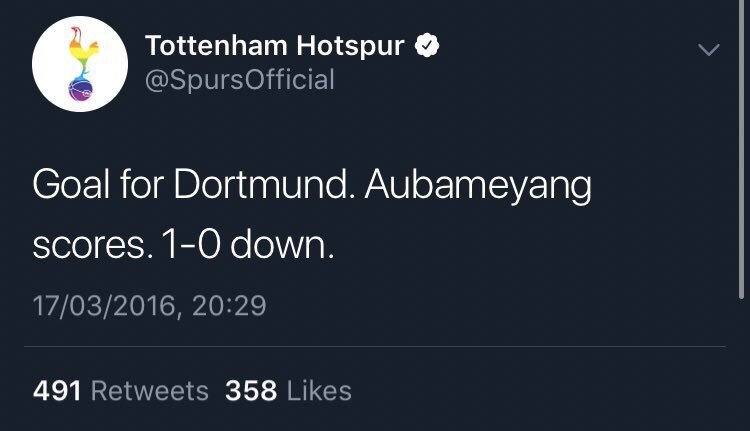Click the time 20:29
This screenshot has height=431, width=750.
235,304
